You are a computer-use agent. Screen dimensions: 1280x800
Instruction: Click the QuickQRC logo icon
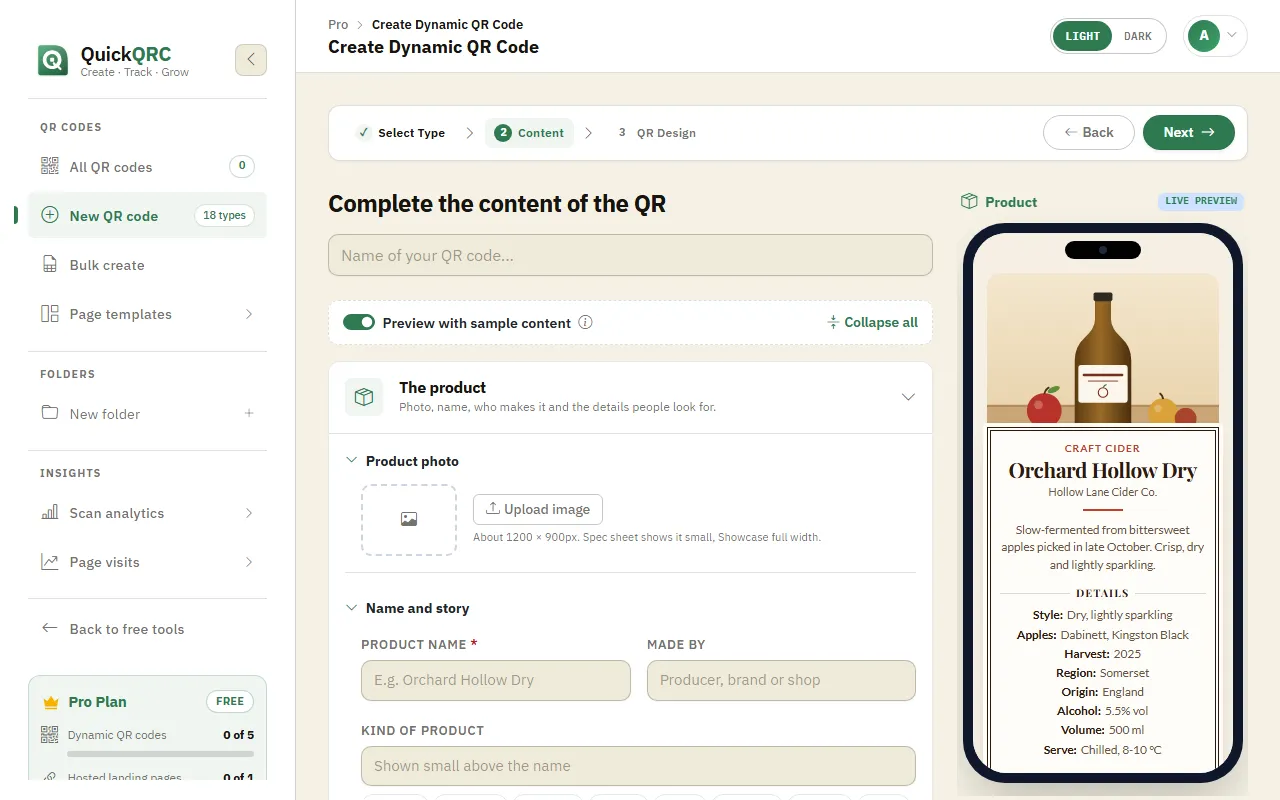coord(53,60)
